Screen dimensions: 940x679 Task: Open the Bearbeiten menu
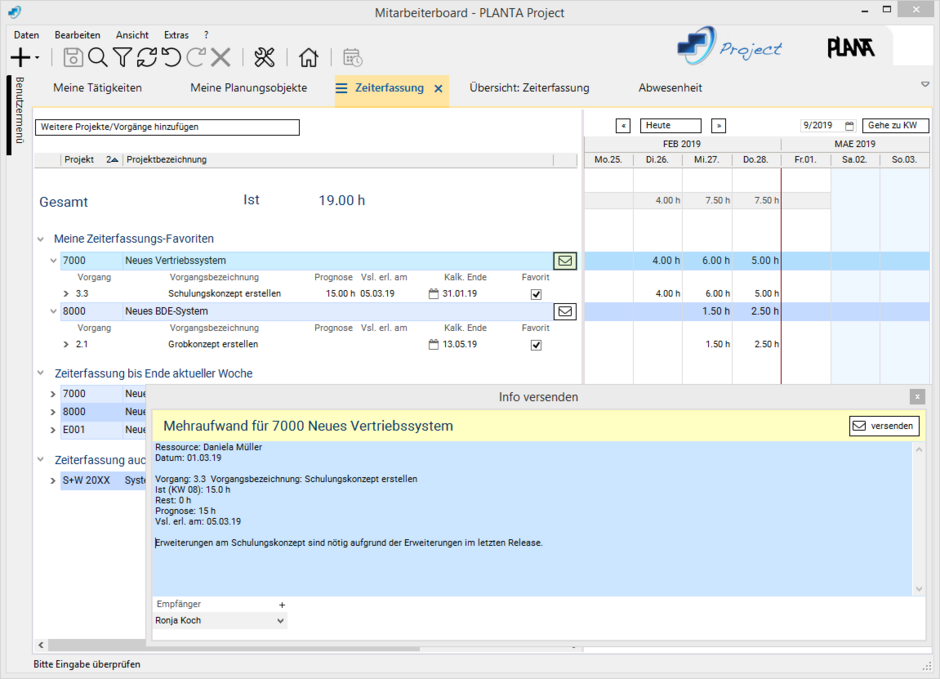coord(77,35)
